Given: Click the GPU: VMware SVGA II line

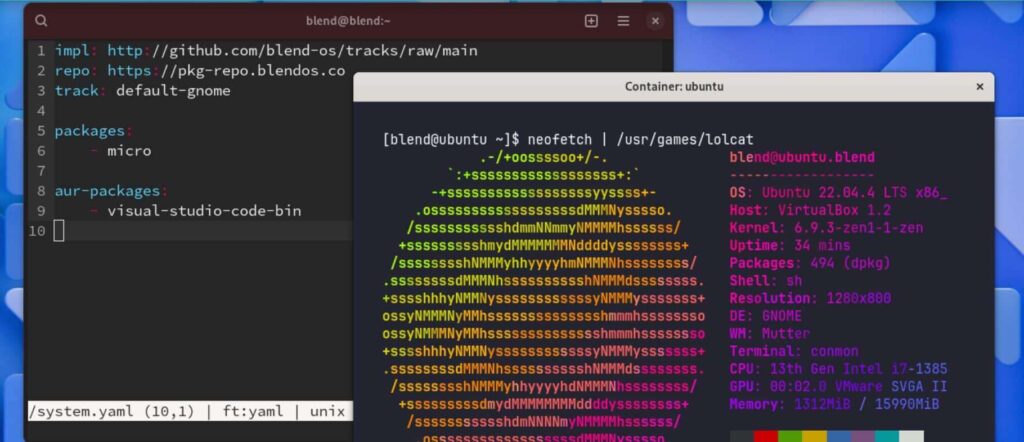Looking at the screenshot, I should (x=839, y=387).
